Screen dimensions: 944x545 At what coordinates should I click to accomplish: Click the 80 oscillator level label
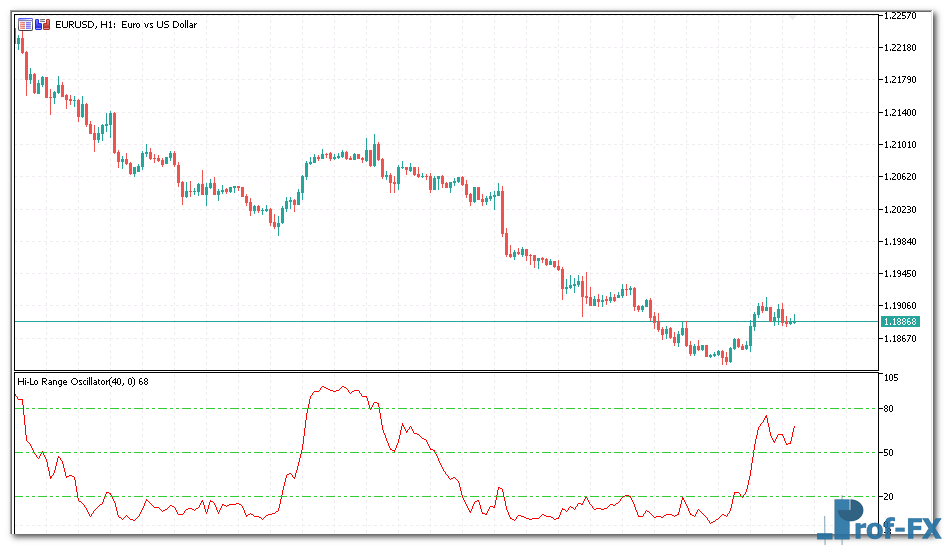click(889, 408)
